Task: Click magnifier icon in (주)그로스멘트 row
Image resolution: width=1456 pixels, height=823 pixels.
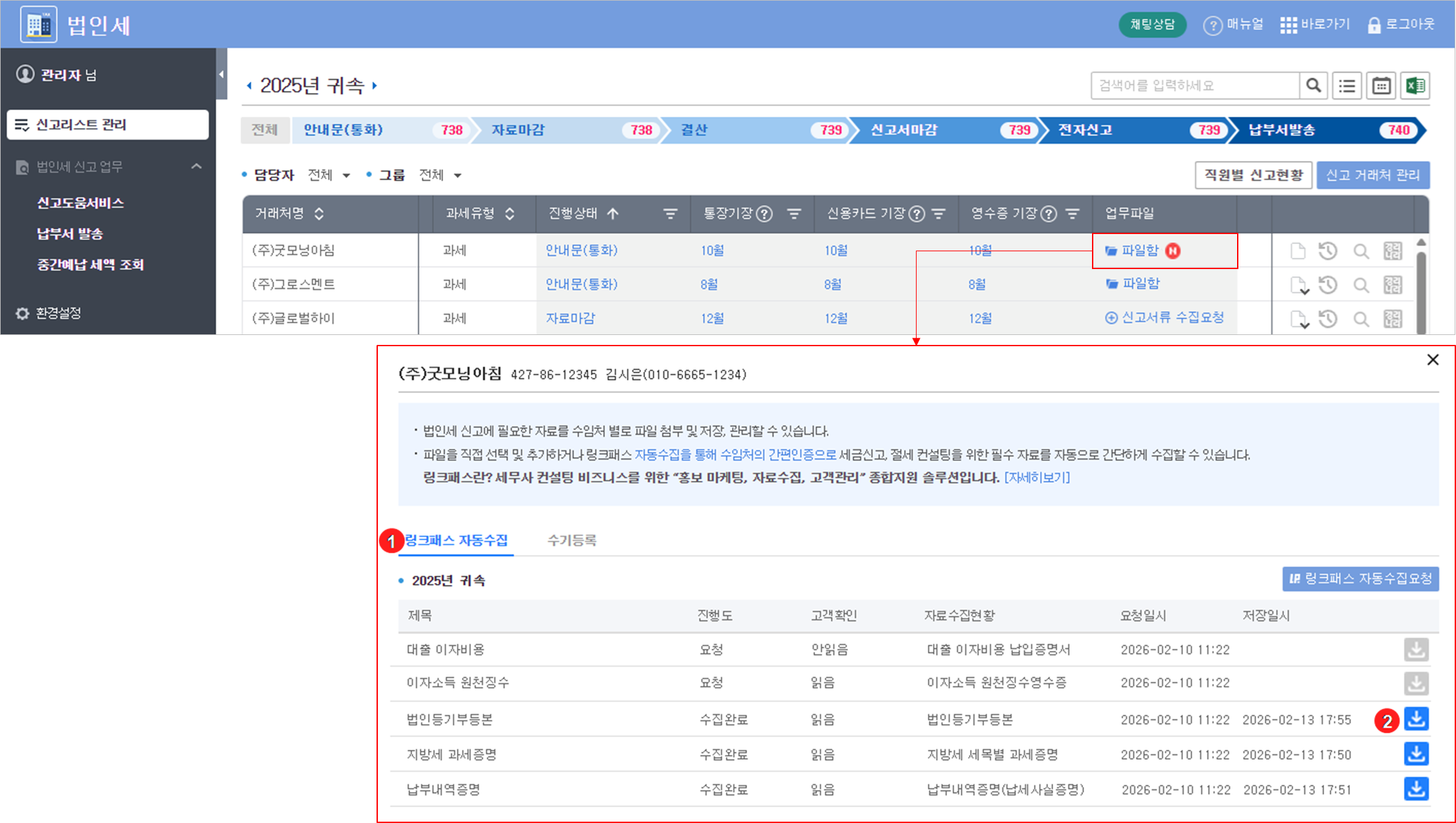Action: pos(1361,285)
